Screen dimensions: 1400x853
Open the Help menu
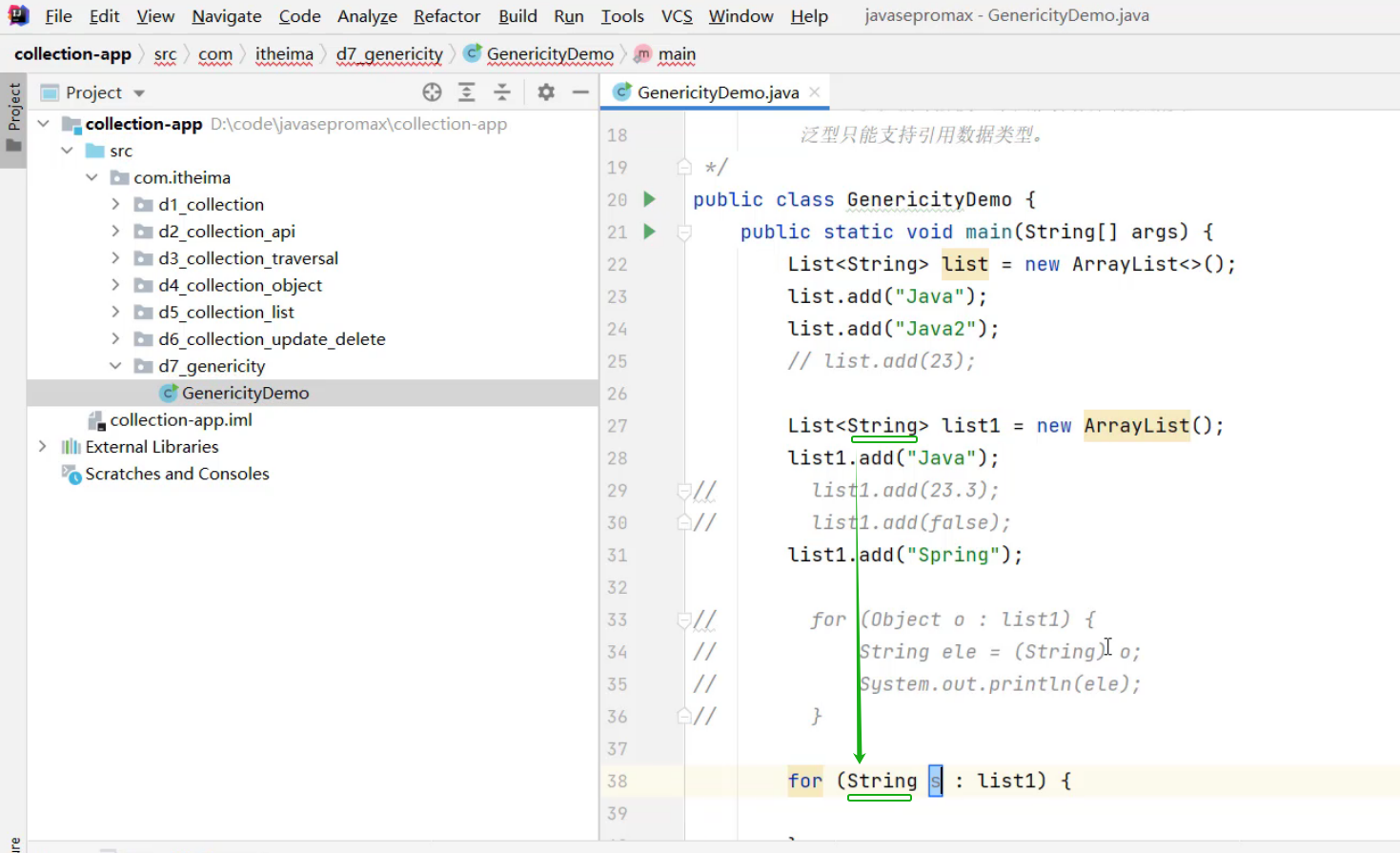tap(809, 16)
